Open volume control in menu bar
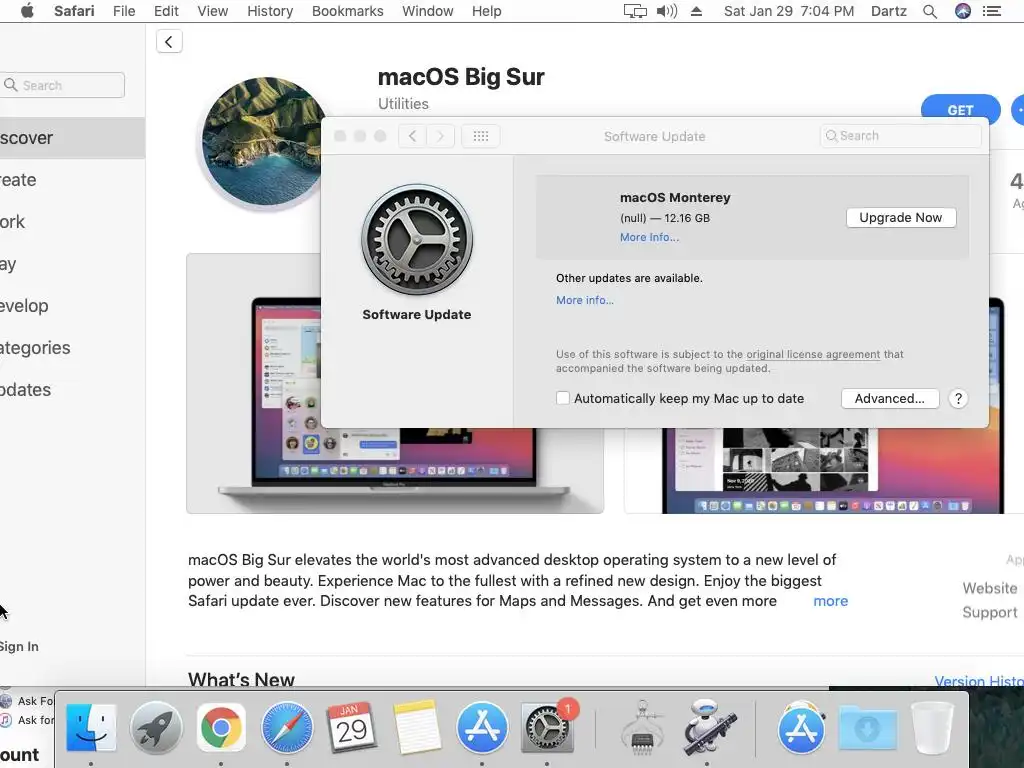Image resolution: width=1024 pixels, height=768 pixels. point(666,11)
